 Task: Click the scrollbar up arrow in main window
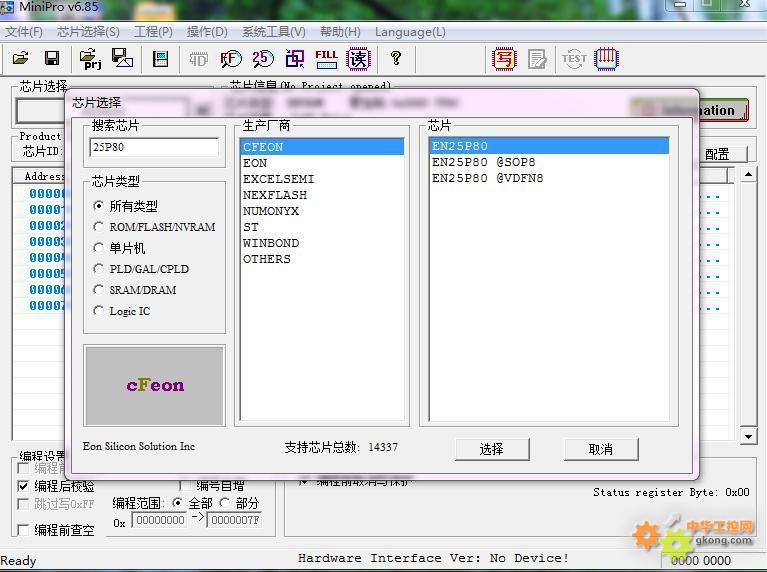[748, 174]
